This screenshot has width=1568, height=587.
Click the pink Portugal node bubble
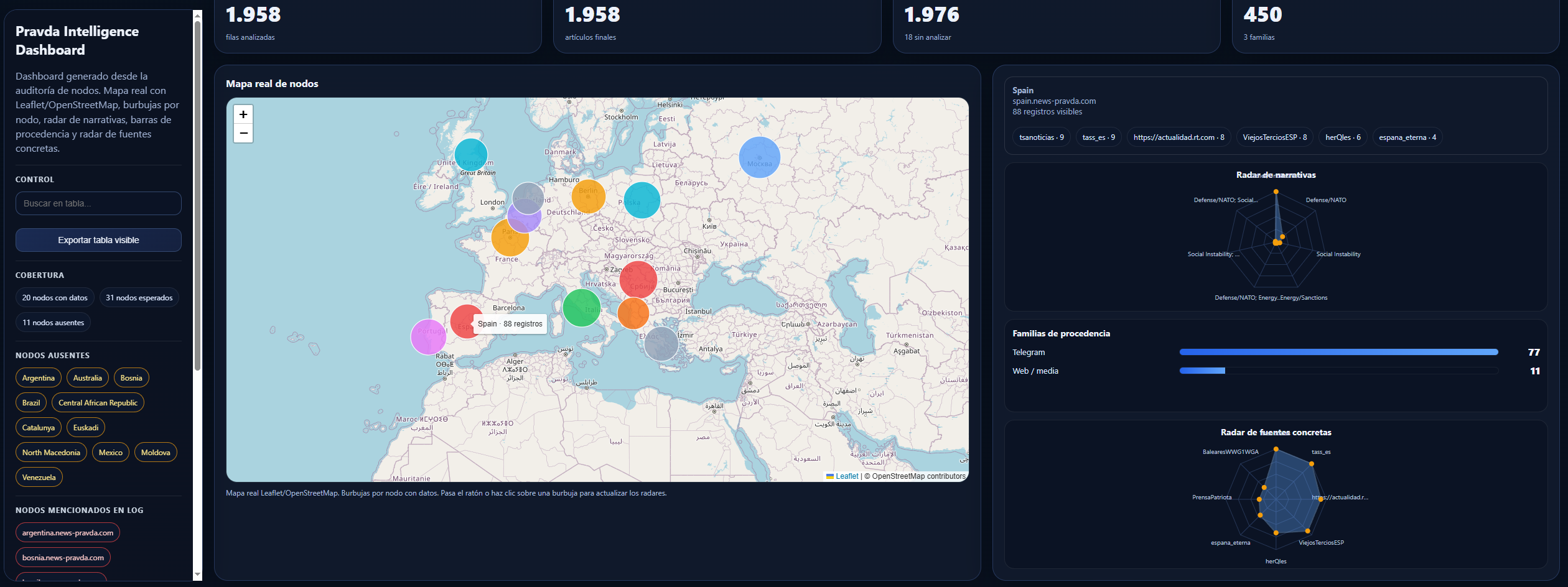click(429, 336)
